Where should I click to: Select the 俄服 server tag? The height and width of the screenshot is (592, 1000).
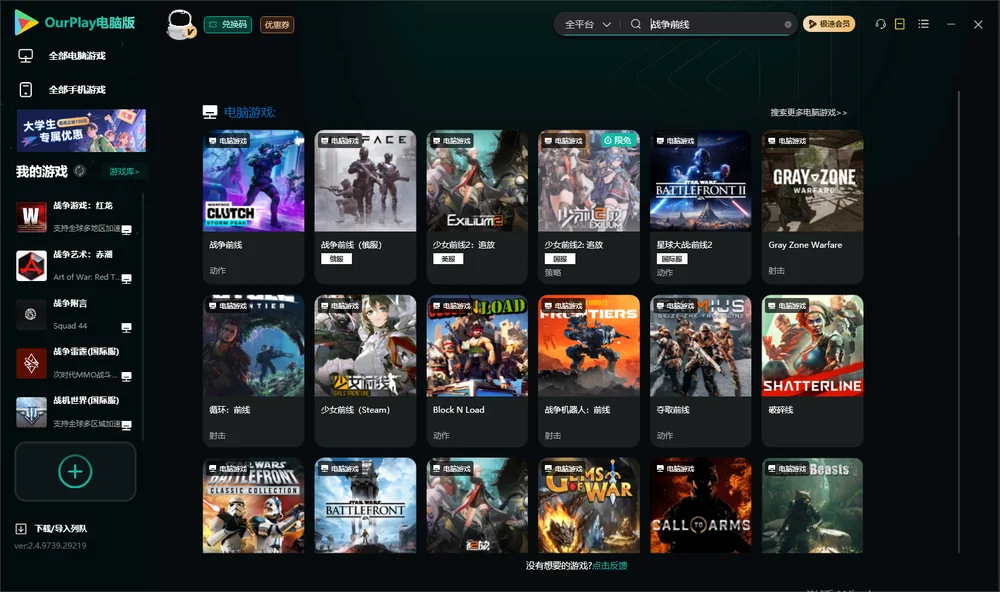pyautogui.click(x=336, y=259)
